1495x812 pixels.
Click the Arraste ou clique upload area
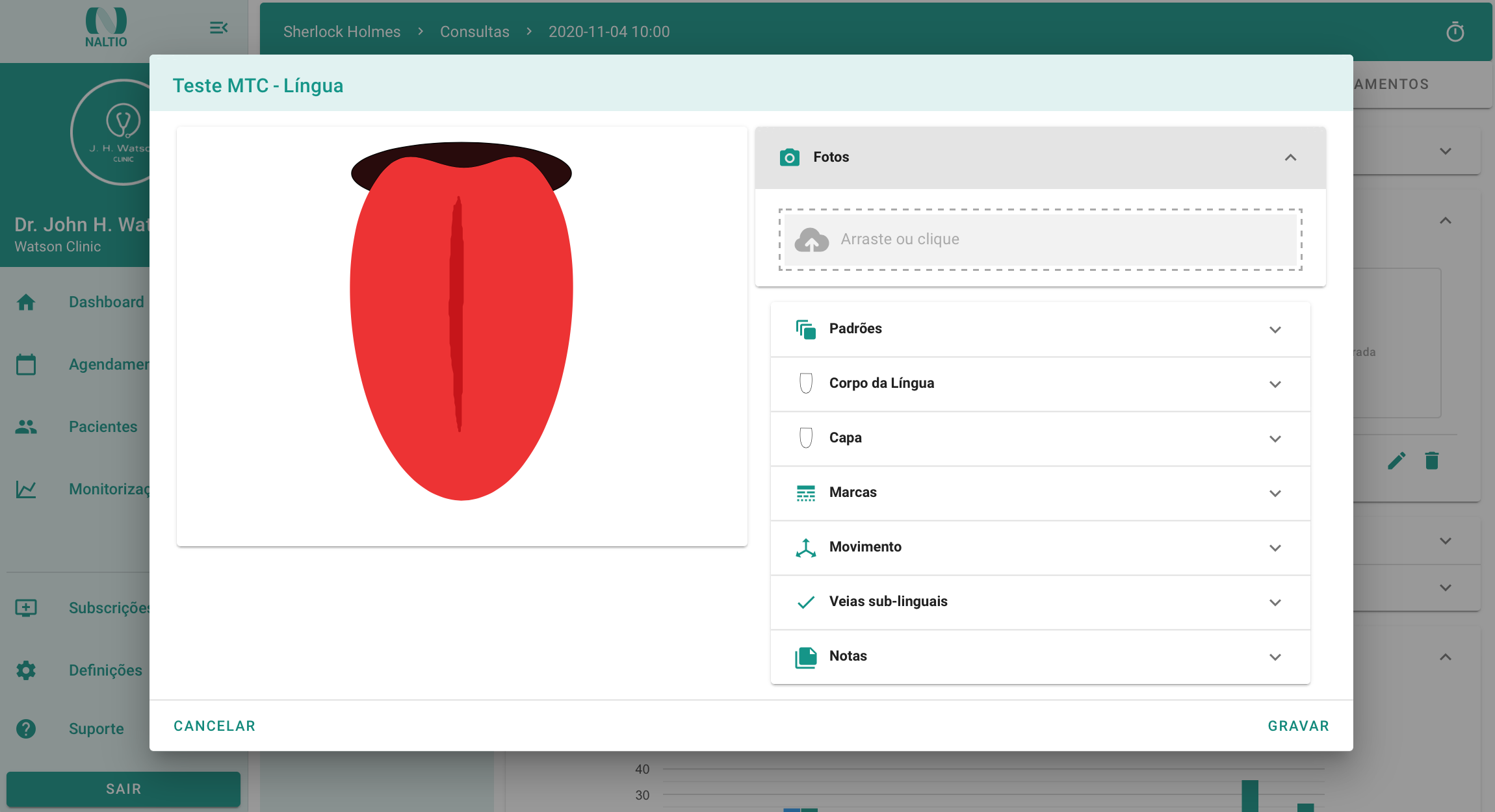pos(1040,240)
